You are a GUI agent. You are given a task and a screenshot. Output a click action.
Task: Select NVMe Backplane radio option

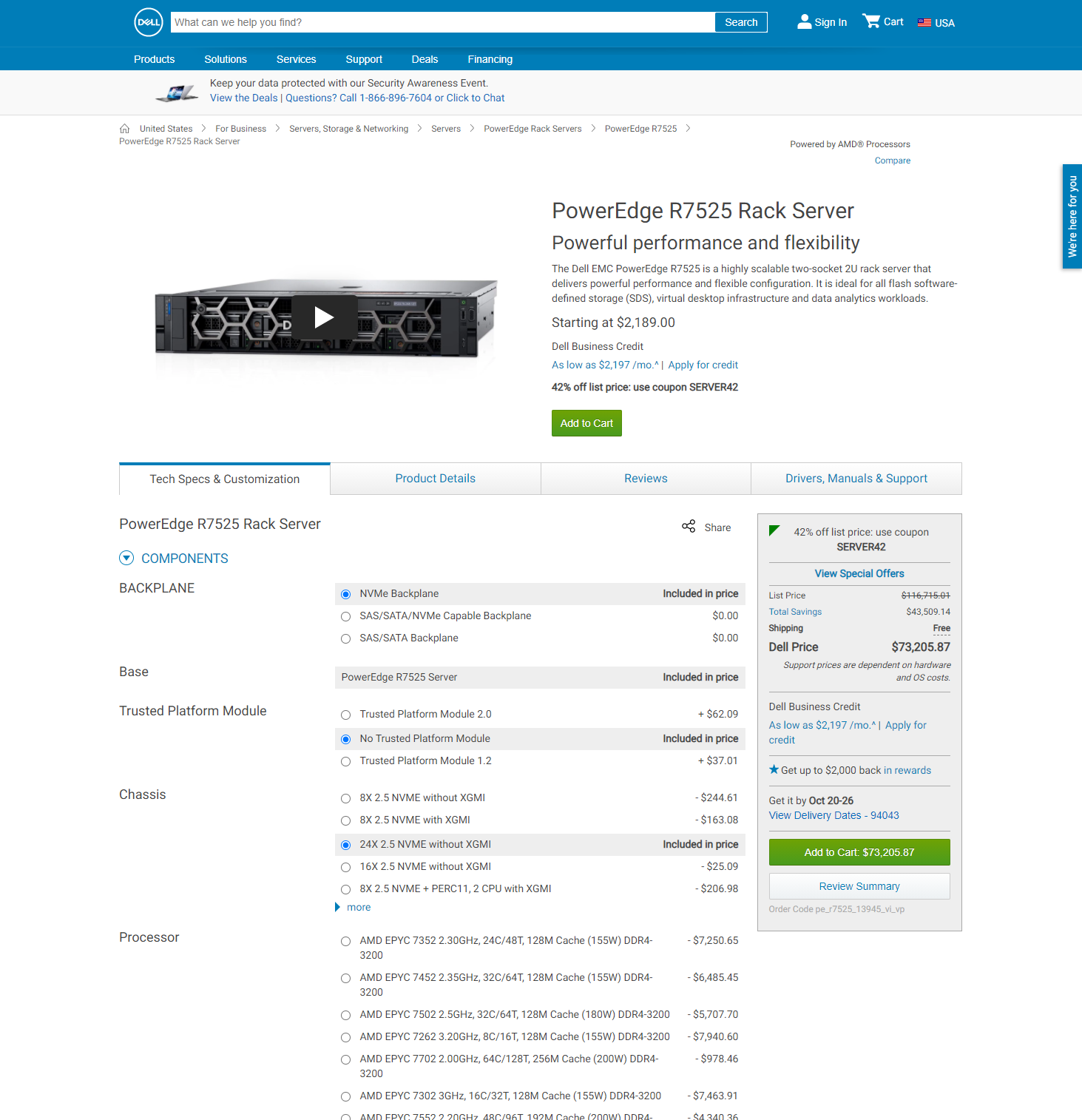coord(345,594)
